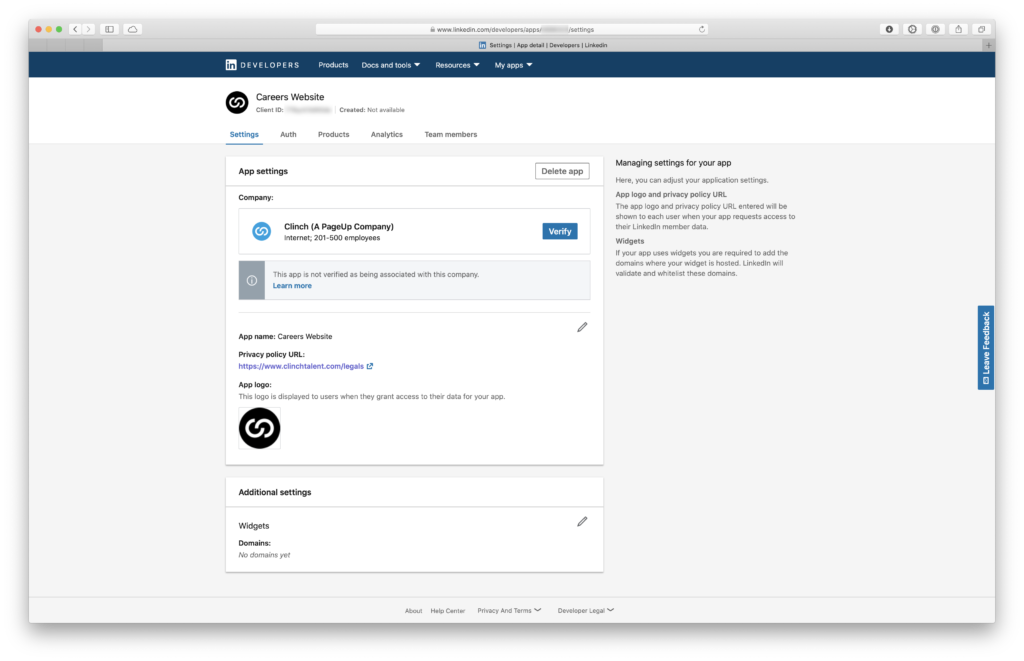The width and height of the screenshot is (1024, 661).
Task: Click the Safari sidebar toggle icon
Action: (x=110, y=29)
